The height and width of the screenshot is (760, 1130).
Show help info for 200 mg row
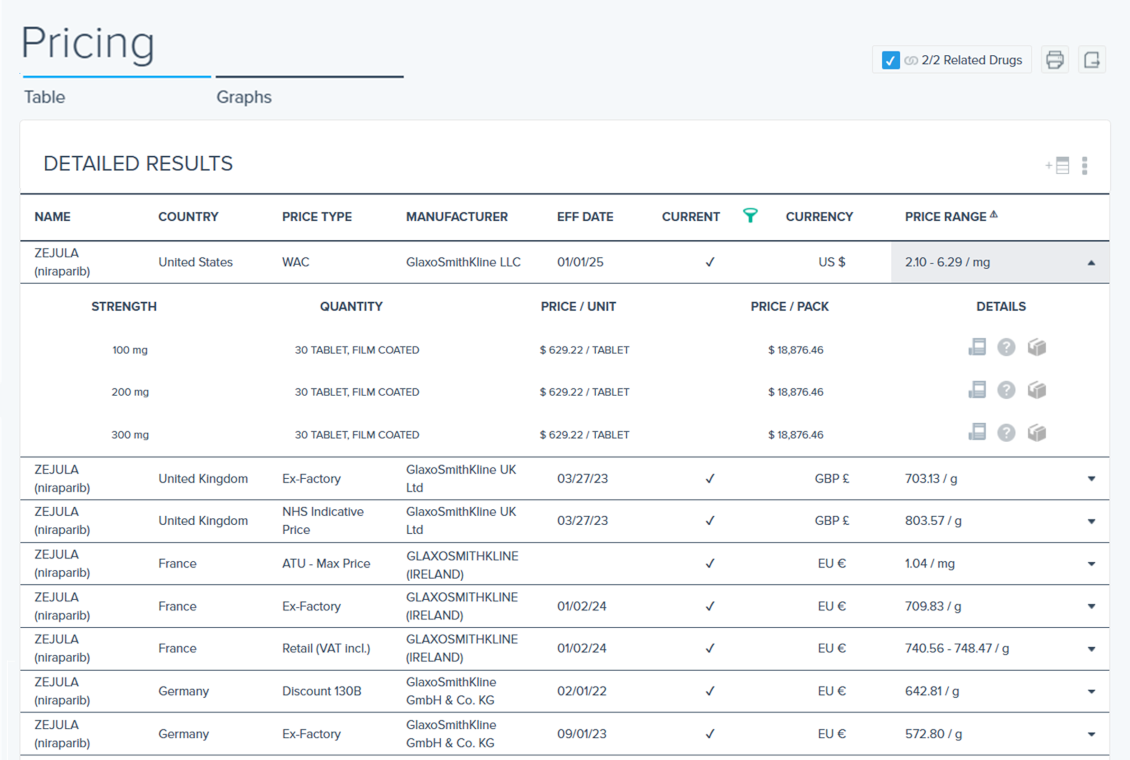[x=1006, y=390]
